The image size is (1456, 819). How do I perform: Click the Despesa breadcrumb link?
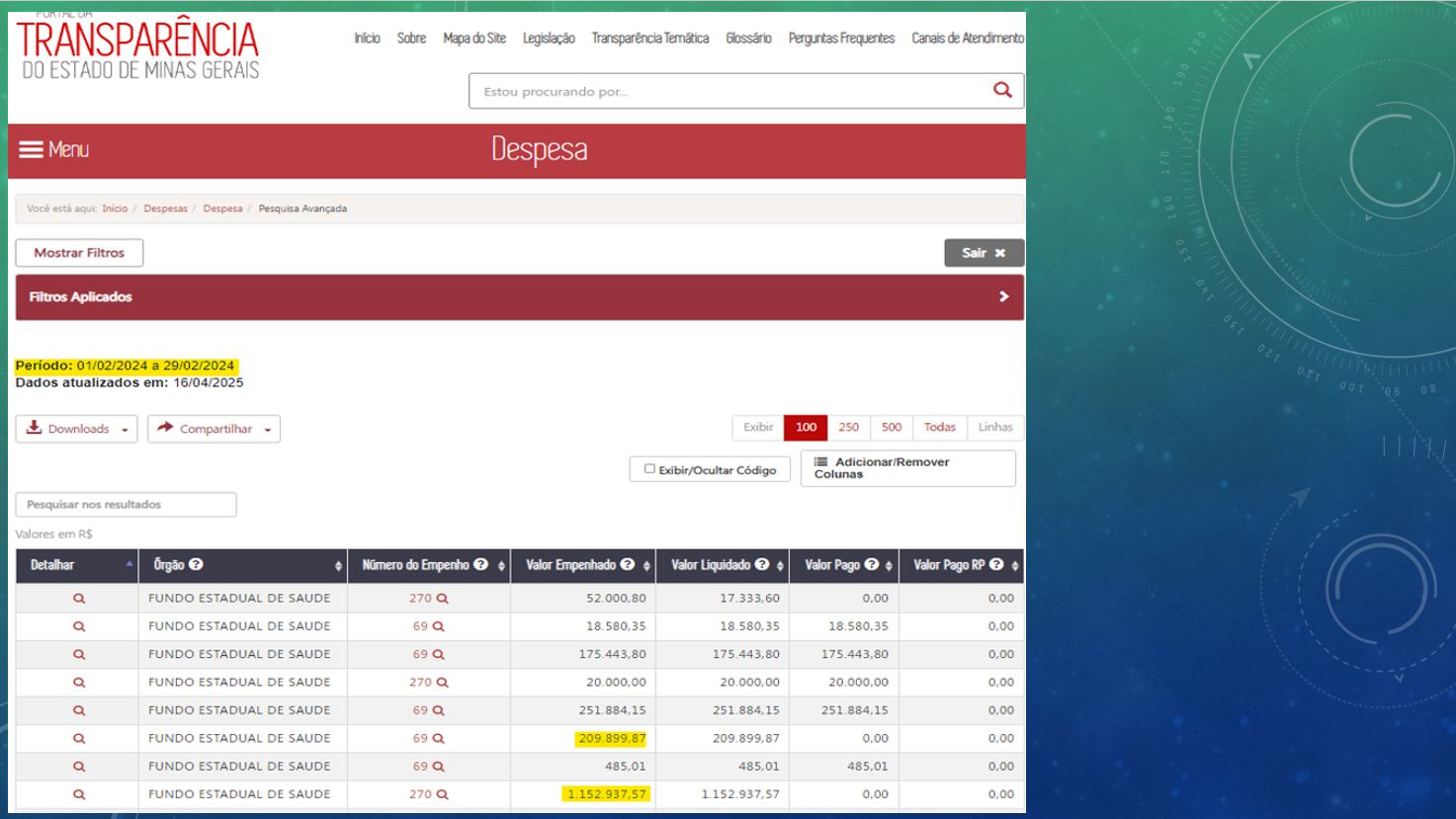point(222,208)
